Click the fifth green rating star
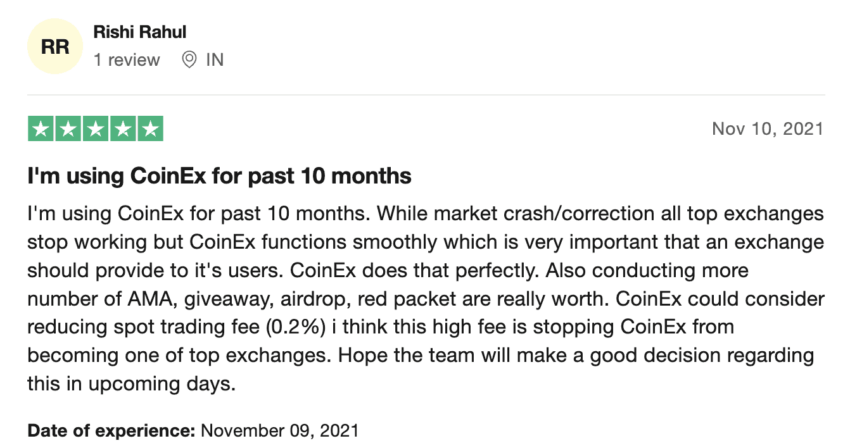The width and height of the screenshot is (850, 448). tap(149, 129)
